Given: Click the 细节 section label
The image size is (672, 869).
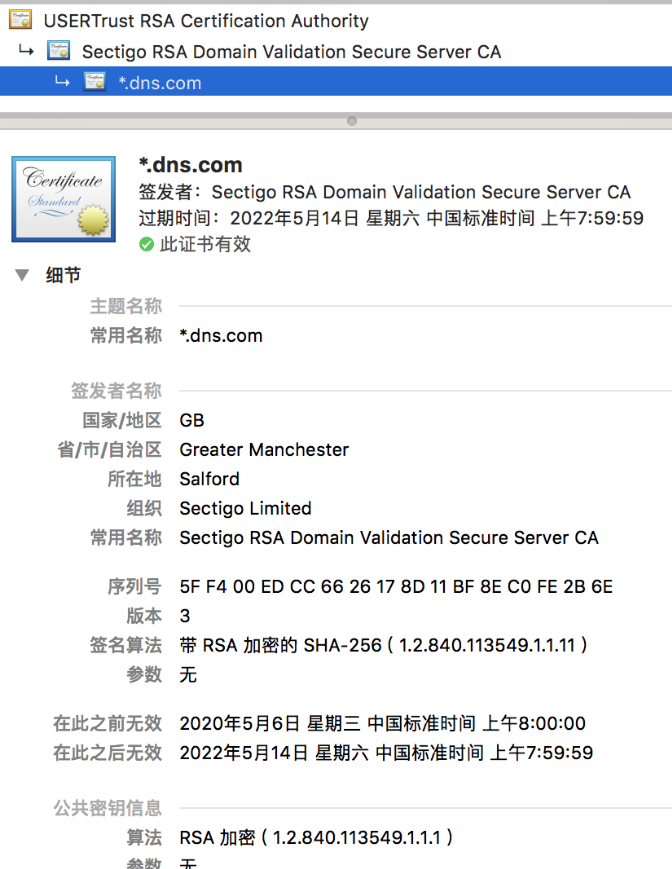Looking at the screenshot, I should (x=63, y=276).
